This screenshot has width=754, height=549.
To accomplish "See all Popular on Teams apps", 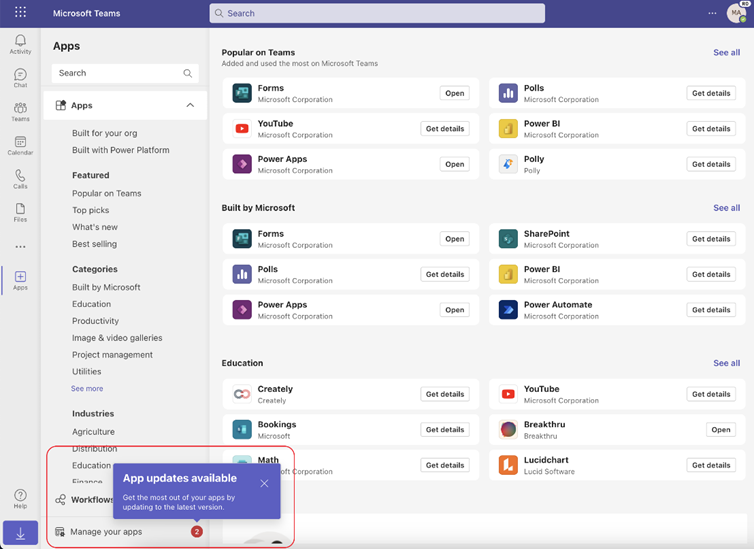I will [x=727, y=52].
